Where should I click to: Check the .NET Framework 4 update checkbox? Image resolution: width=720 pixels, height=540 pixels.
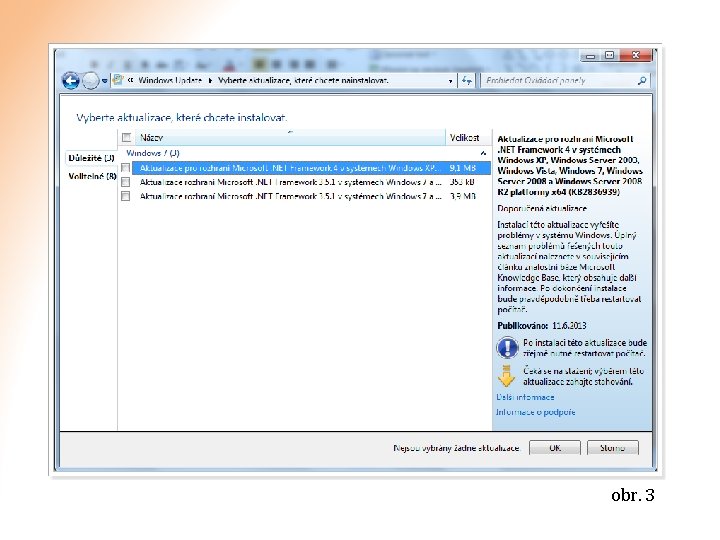tap(125, 168)
